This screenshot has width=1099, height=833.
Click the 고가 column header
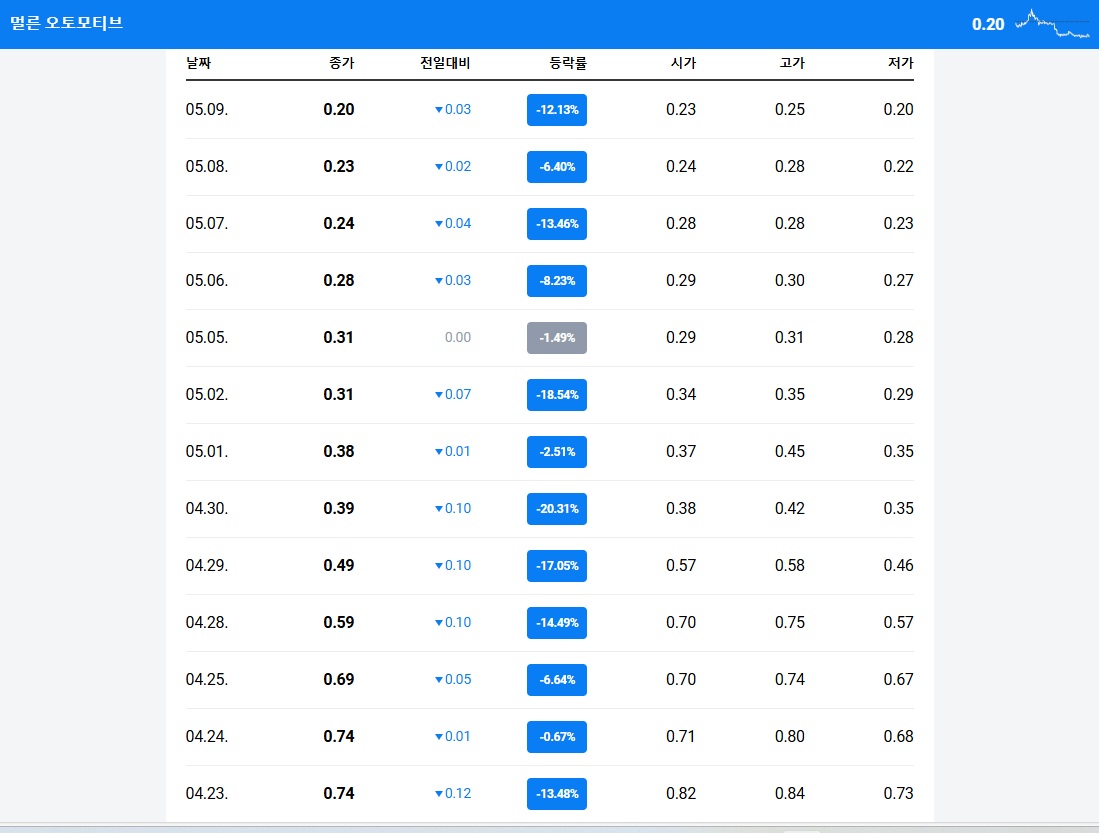[x=792, y=63]
